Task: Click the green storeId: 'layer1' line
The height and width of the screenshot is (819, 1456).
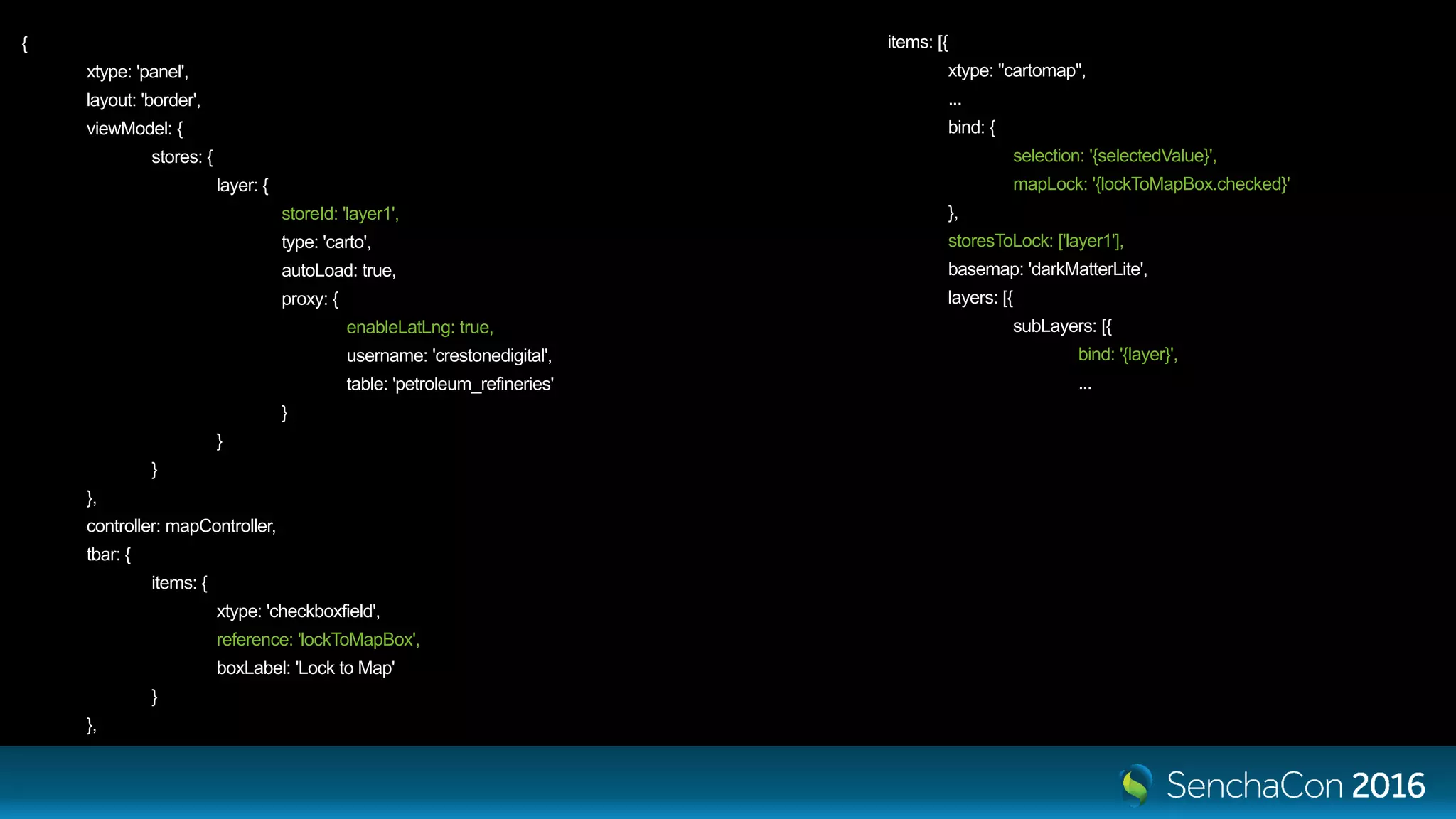Action: [340, 214]
